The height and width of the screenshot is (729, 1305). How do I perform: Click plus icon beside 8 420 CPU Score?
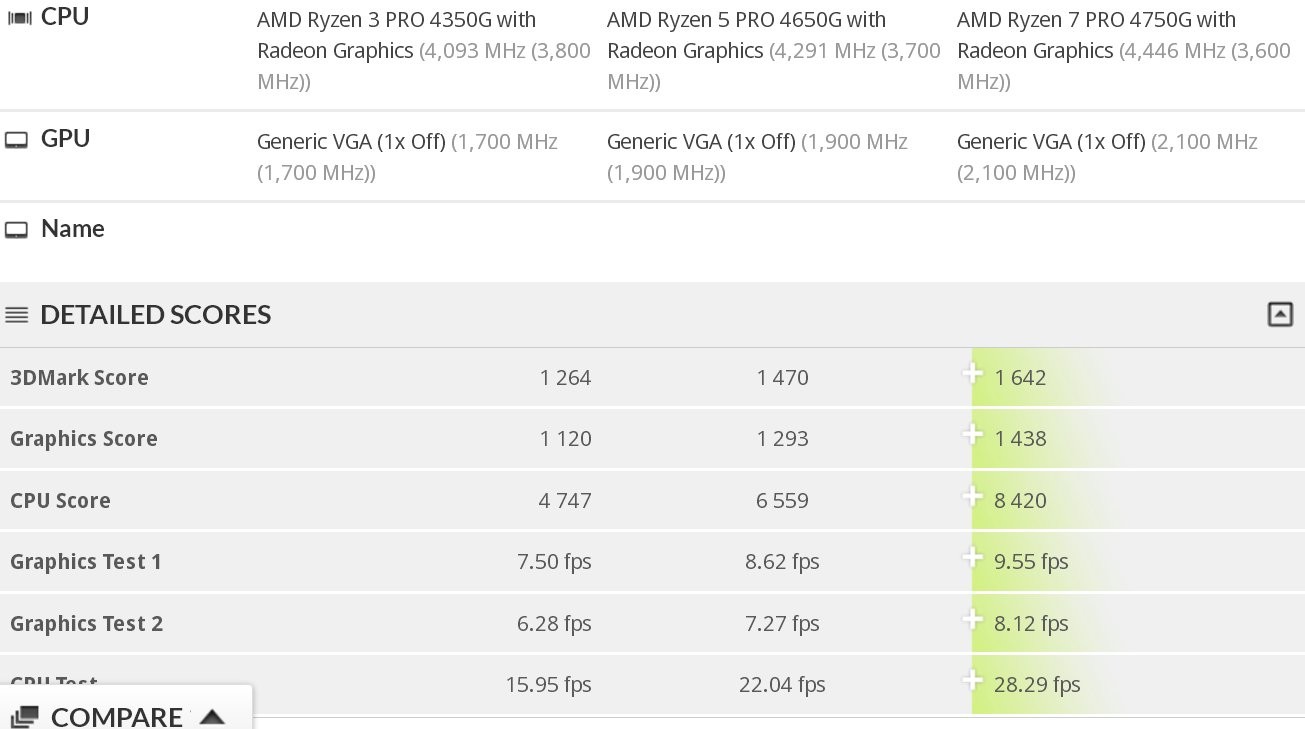point(971,497)
